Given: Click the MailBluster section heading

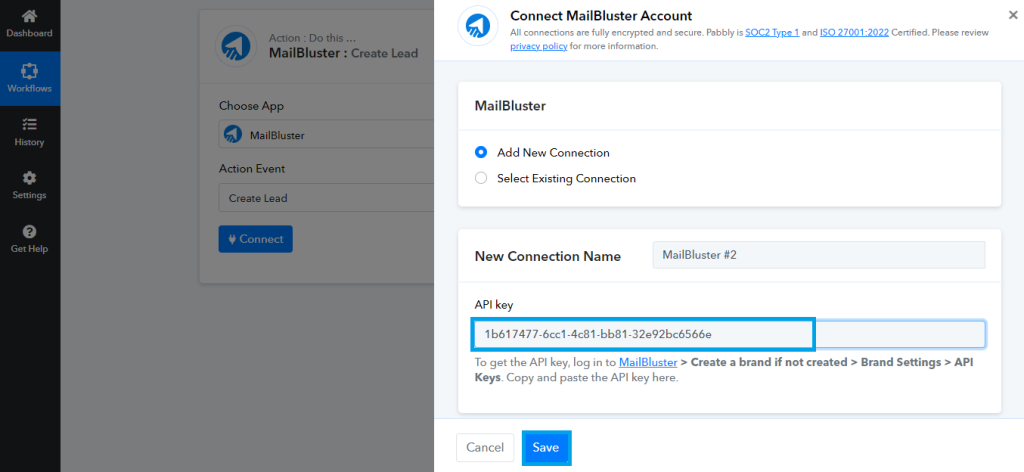Looking at the screenshot, I should 510,106.
